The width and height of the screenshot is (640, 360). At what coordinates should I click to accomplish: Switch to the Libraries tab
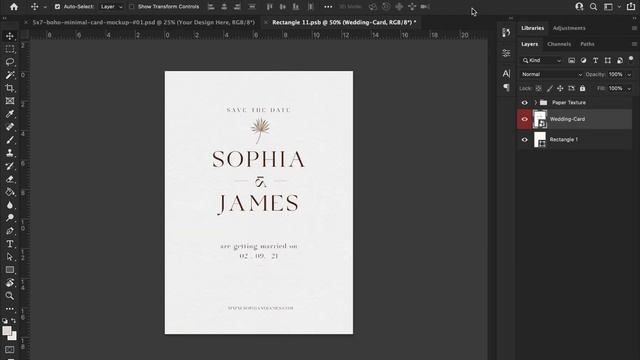[532, 28]
